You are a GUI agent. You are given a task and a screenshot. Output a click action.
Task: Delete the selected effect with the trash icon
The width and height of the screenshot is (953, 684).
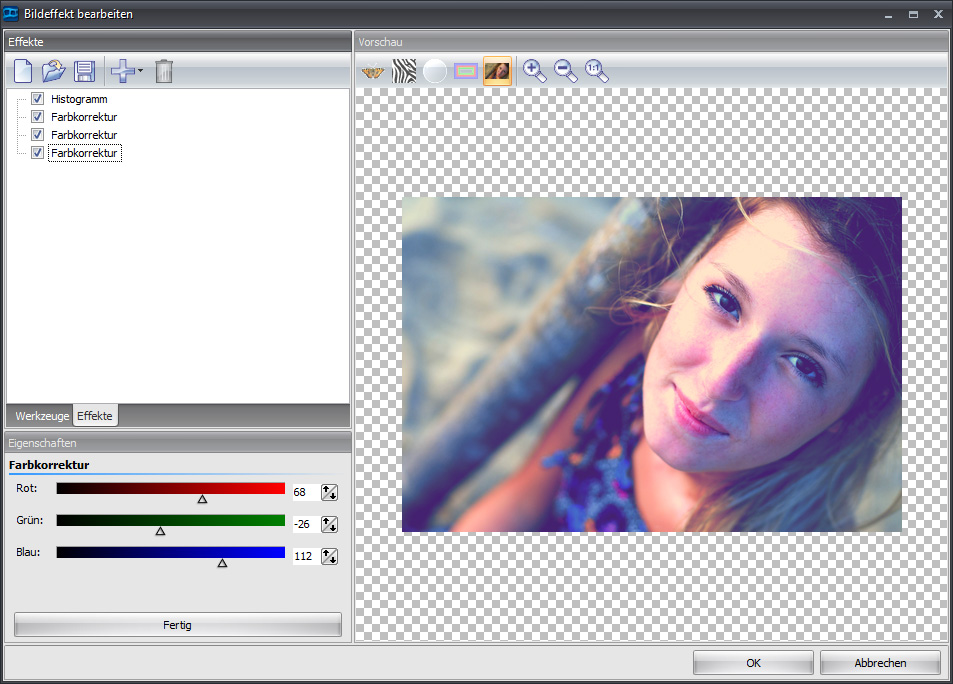tap(164, 71)
